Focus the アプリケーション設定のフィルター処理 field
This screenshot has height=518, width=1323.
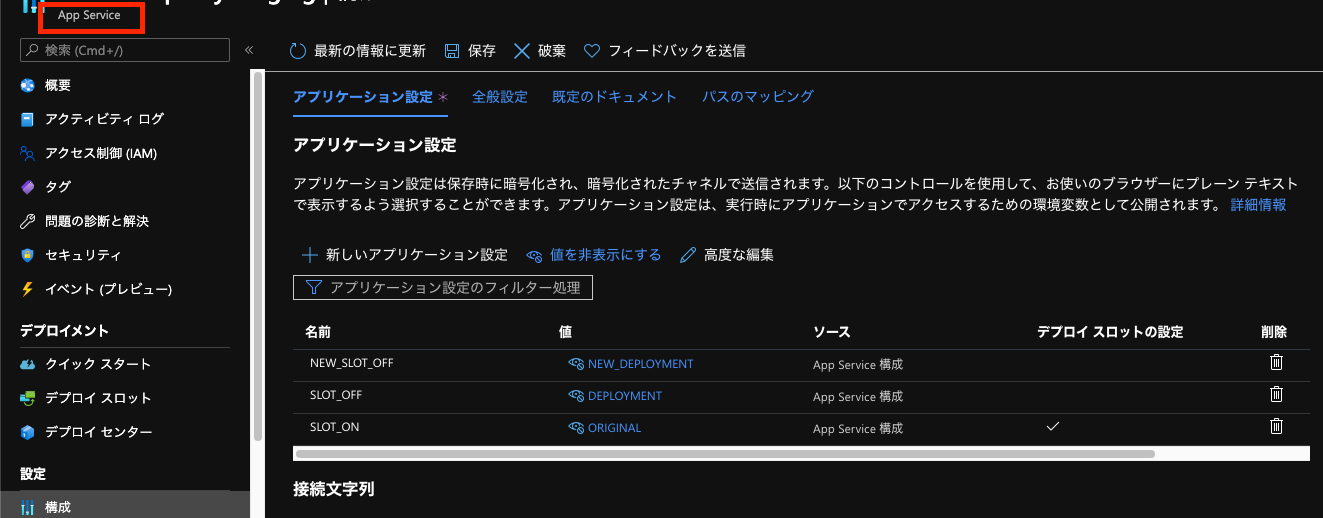pyautogui.click(x=443, y=288)
